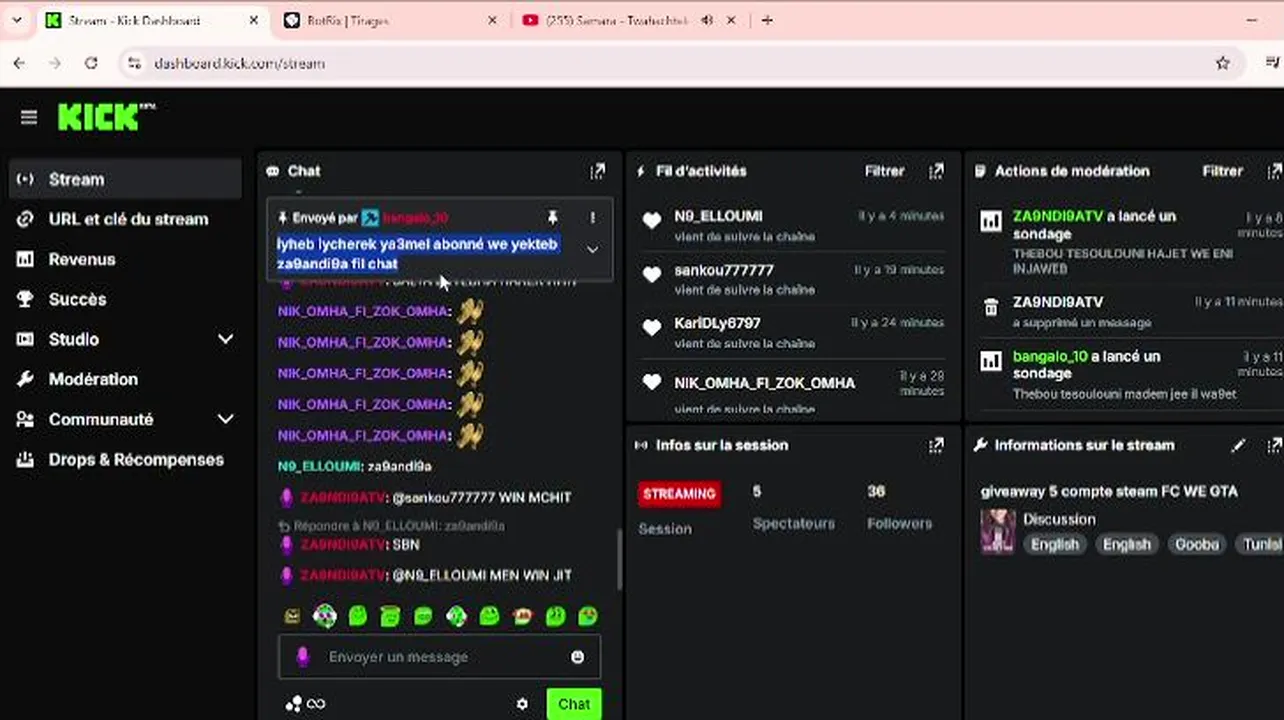The image size is (1284, 720).
Task: Click KarlDLy6797 in the activity feed
Action: (x=718, y=323)
